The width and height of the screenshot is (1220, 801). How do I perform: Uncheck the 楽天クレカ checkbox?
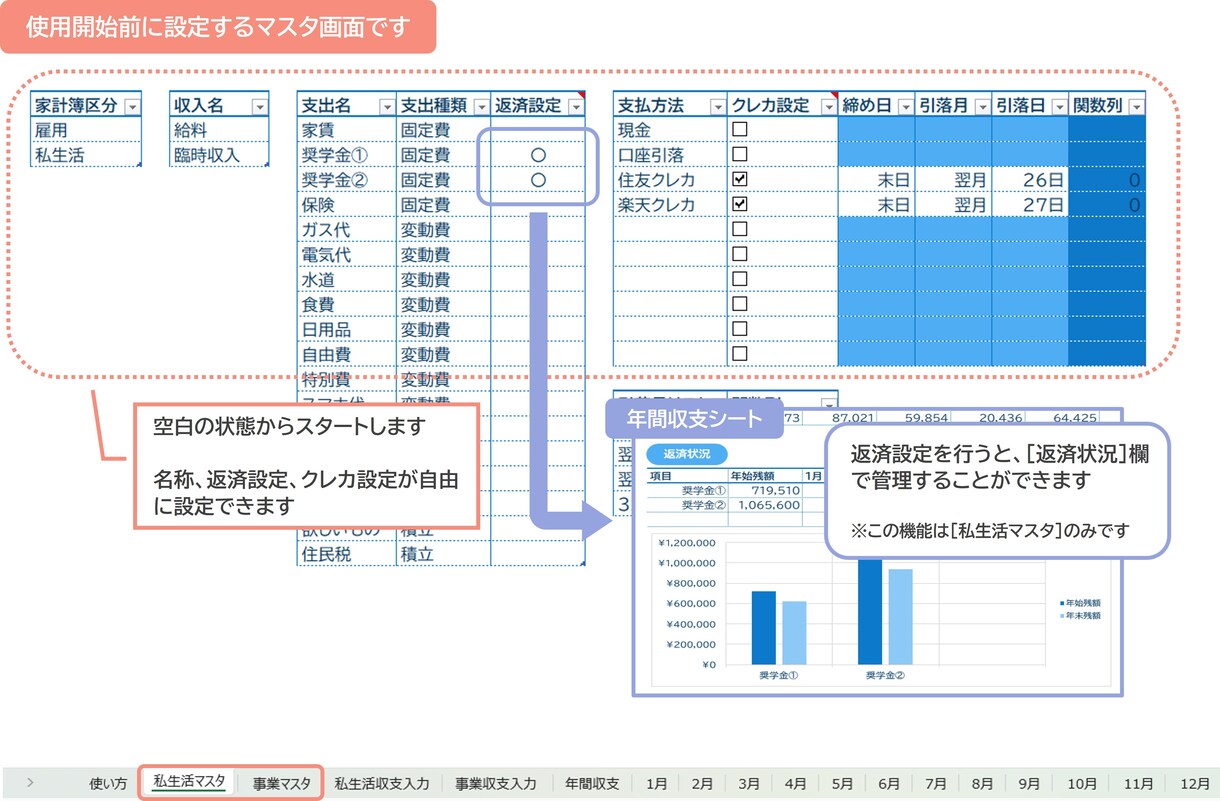(740, 204)
